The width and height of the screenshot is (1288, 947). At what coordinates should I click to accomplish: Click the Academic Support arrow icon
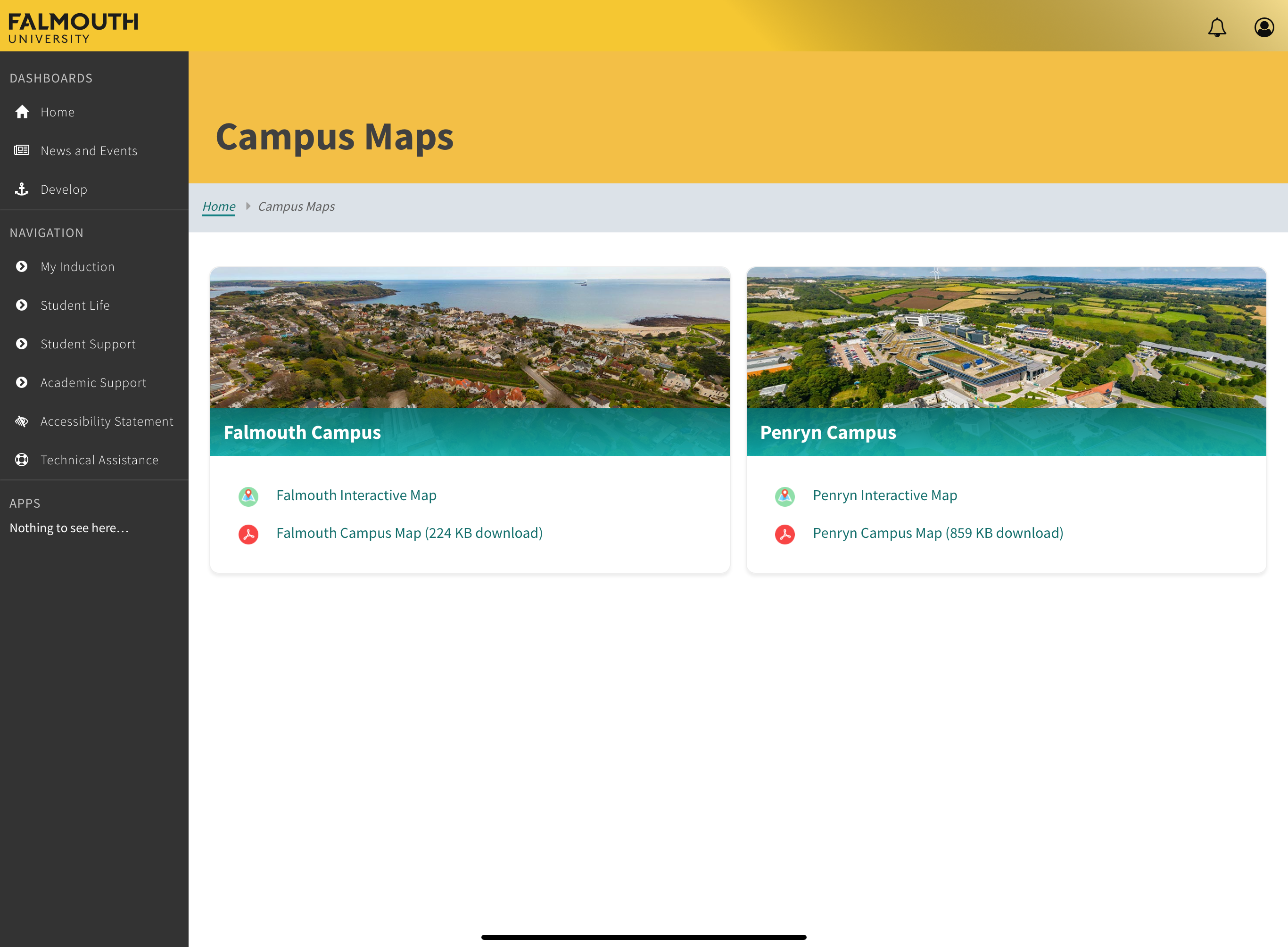[x=22, y=382]
